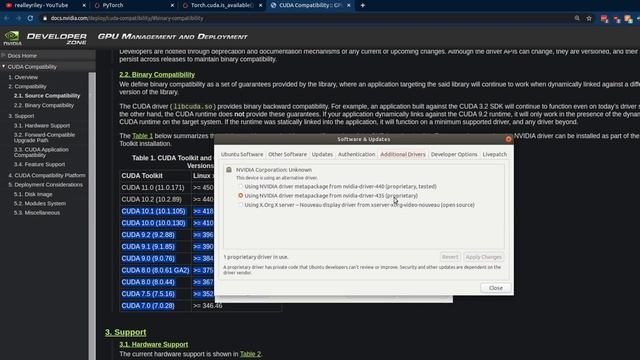Screen dimensions: 640x360
Task: Select nvidia-driver-435 proprietary option
Action: [x=328, y=196]
